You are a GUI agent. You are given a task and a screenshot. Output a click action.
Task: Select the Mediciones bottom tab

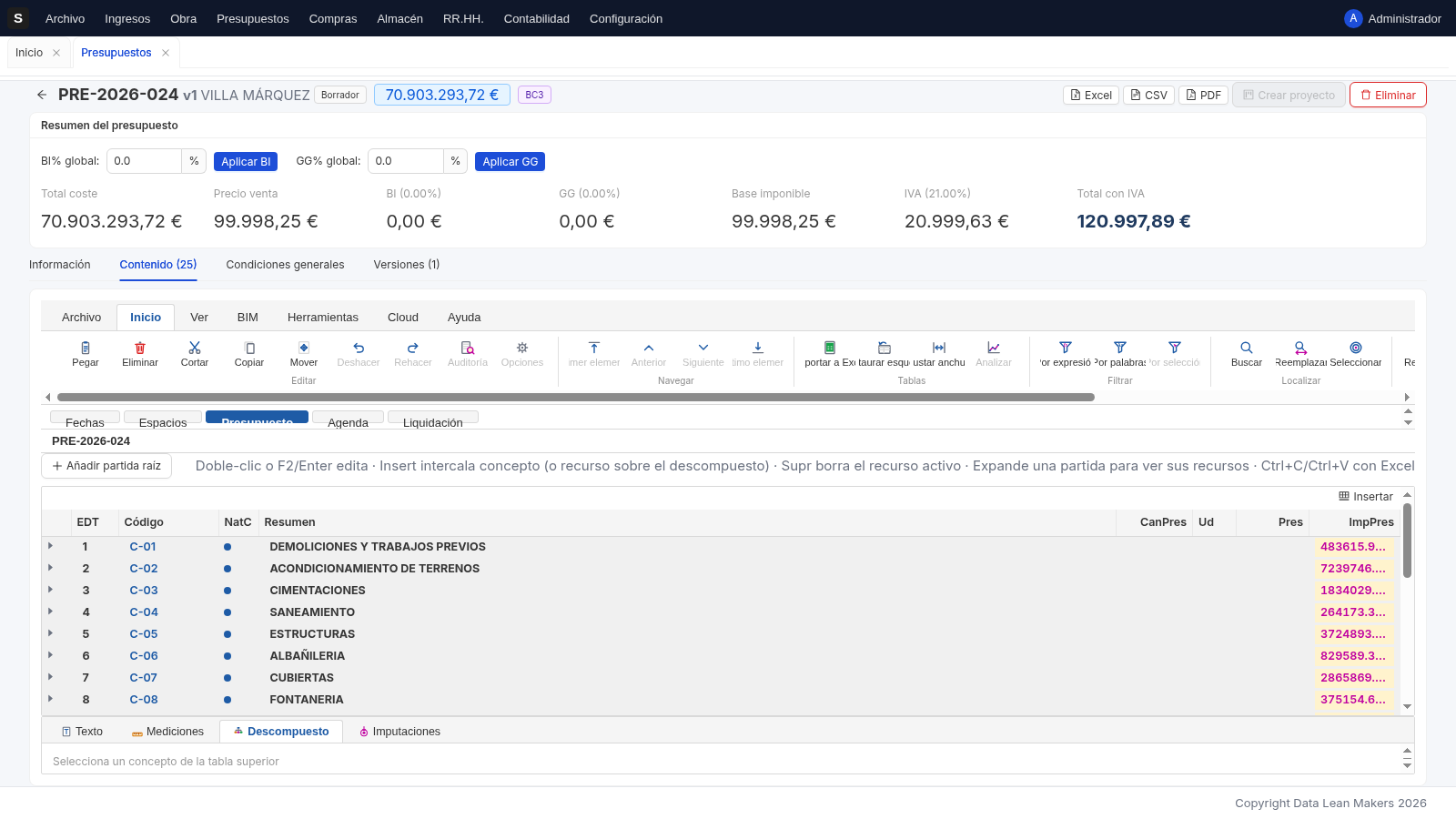tap(167, 732)
